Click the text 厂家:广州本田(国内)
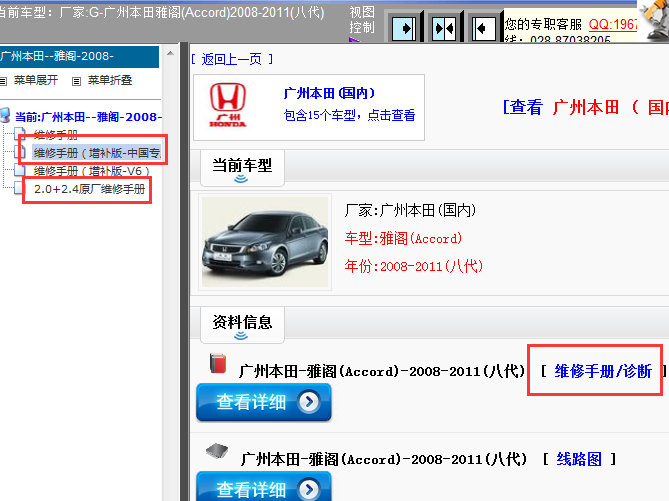 (410, 210)
